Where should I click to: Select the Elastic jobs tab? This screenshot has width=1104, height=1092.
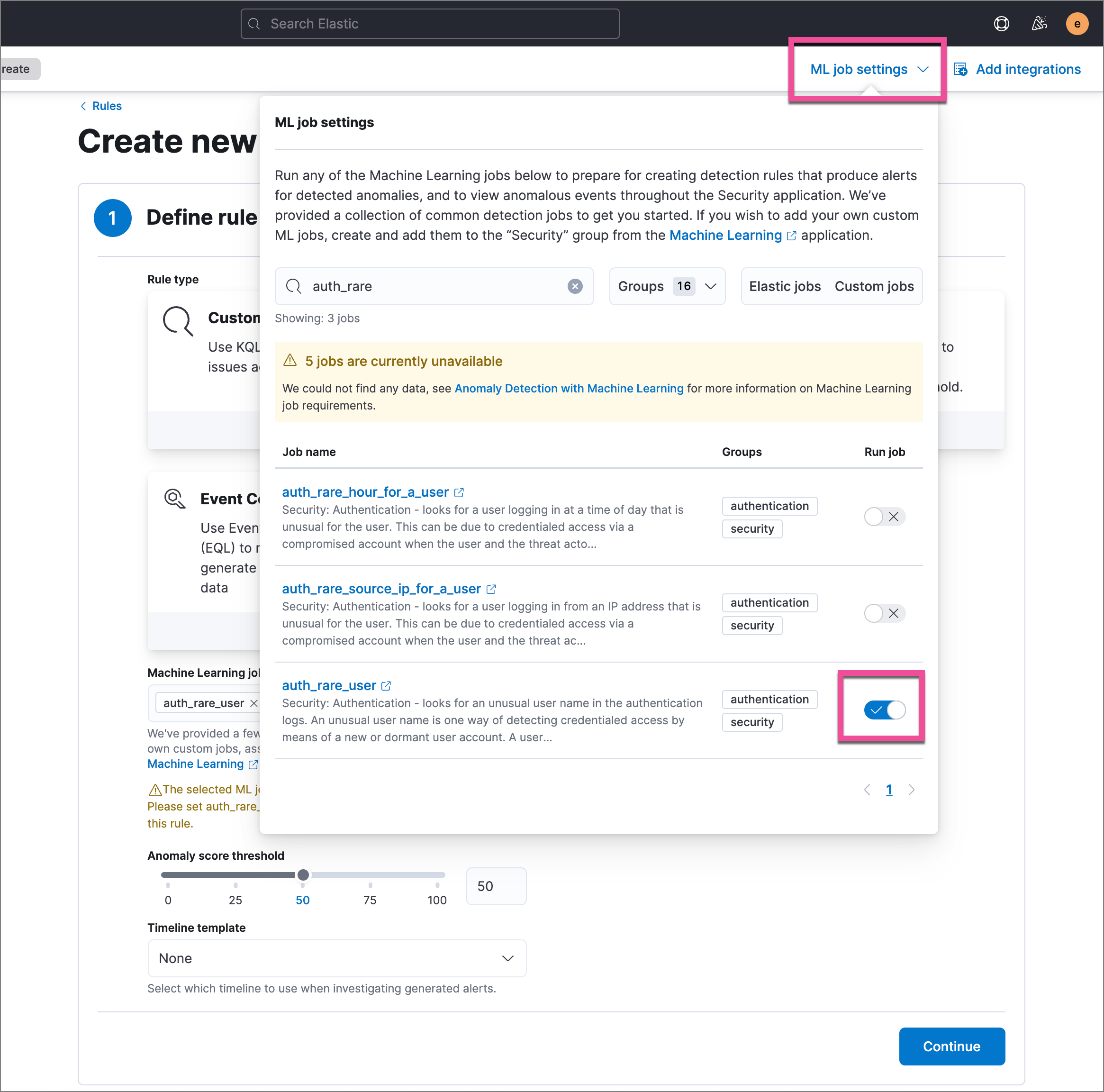point(783,286)
